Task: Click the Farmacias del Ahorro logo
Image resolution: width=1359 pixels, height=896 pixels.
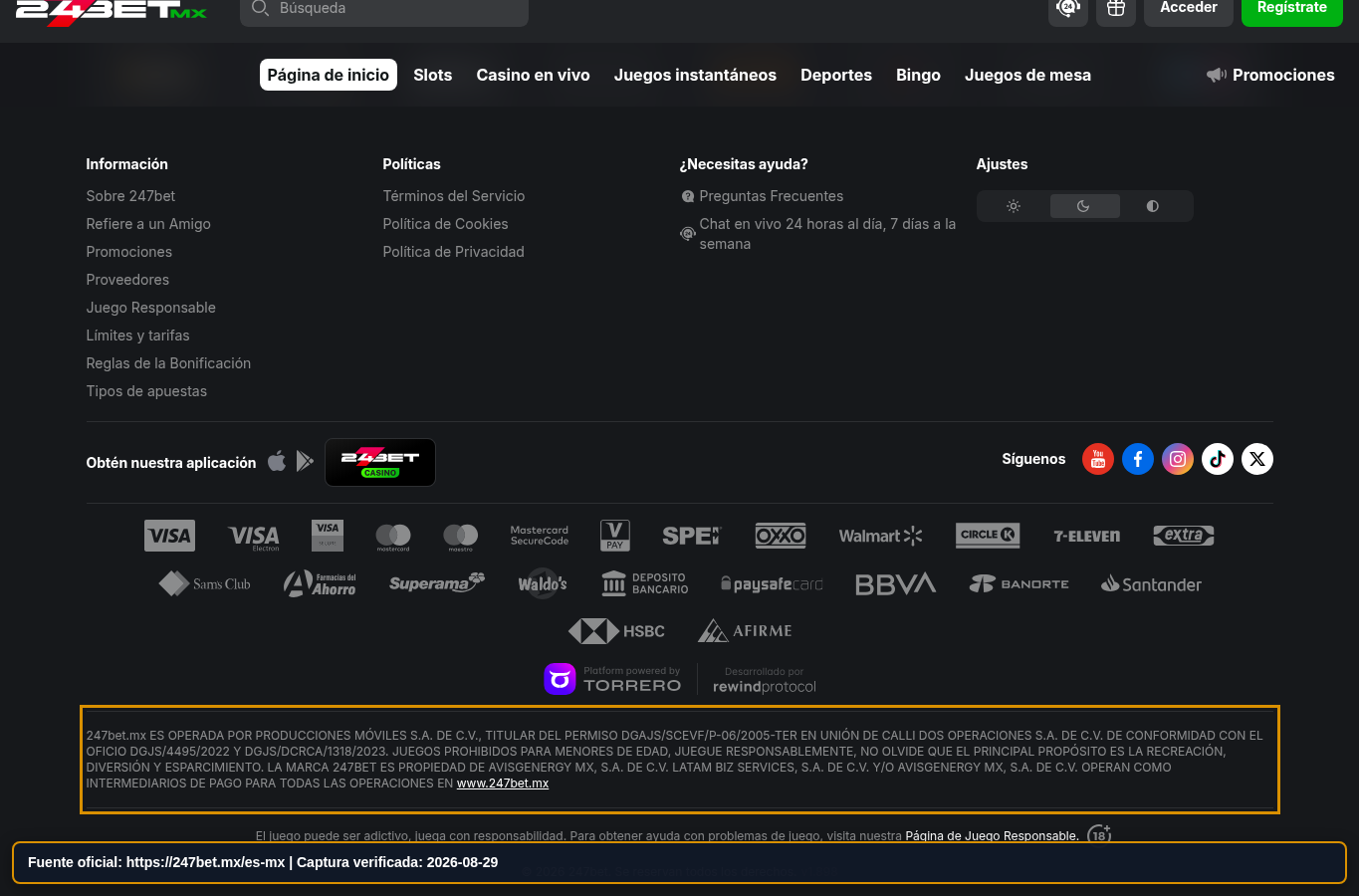Action: click(x=320, y=583)
